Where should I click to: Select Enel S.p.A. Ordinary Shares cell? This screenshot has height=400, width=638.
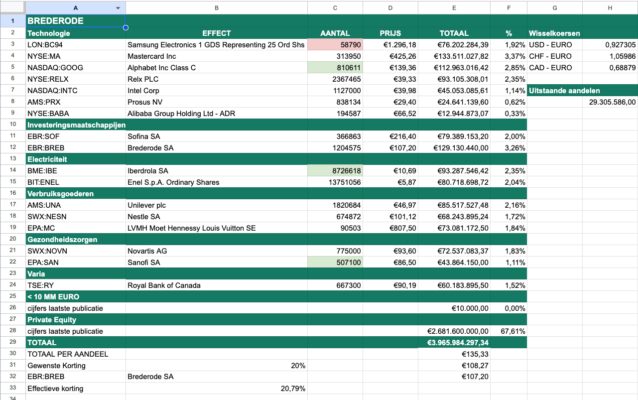point(216,182)
